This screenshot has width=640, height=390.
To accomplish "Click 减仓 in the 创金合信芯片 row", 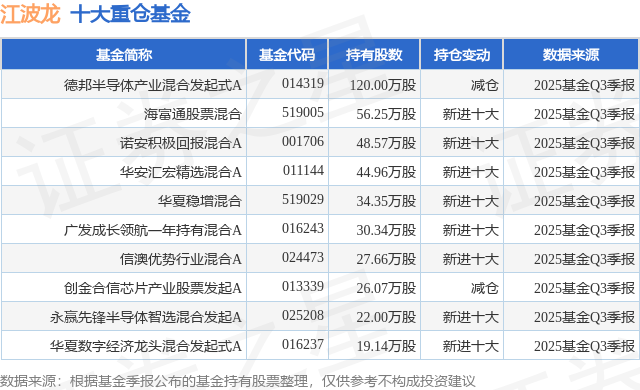I will click(x=484, y=288).
